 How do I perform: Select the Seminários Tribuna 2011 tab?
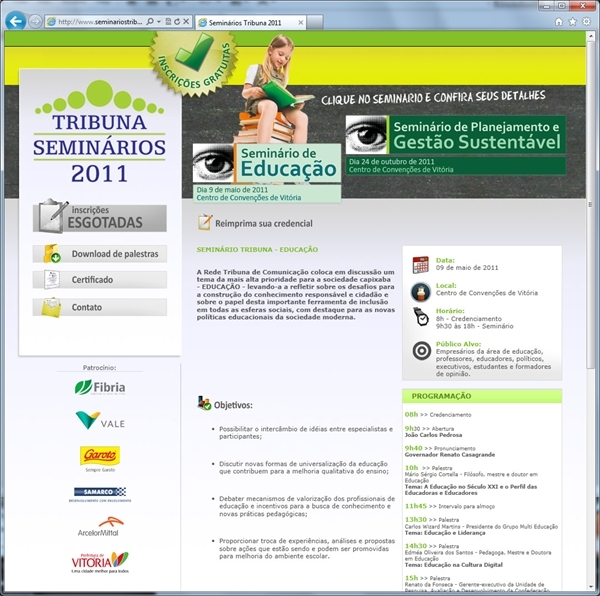pyautogui.click(x=250, y=23)
